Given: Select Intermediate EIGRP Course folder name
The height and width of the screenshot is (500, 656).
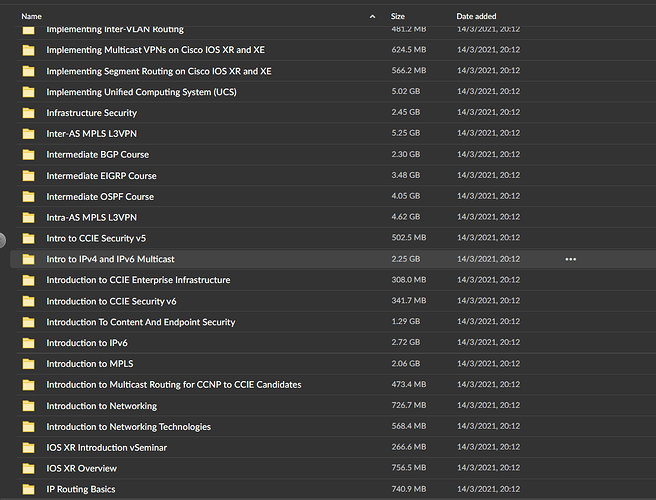Looking at the screenshot, I should coord(101,176).
